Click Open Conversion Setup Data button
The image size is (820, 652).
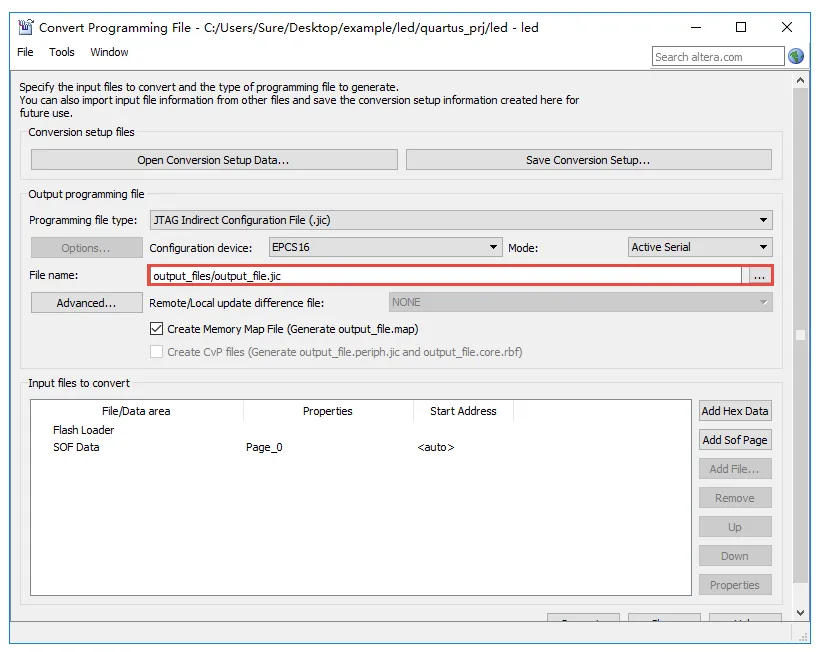214,160
